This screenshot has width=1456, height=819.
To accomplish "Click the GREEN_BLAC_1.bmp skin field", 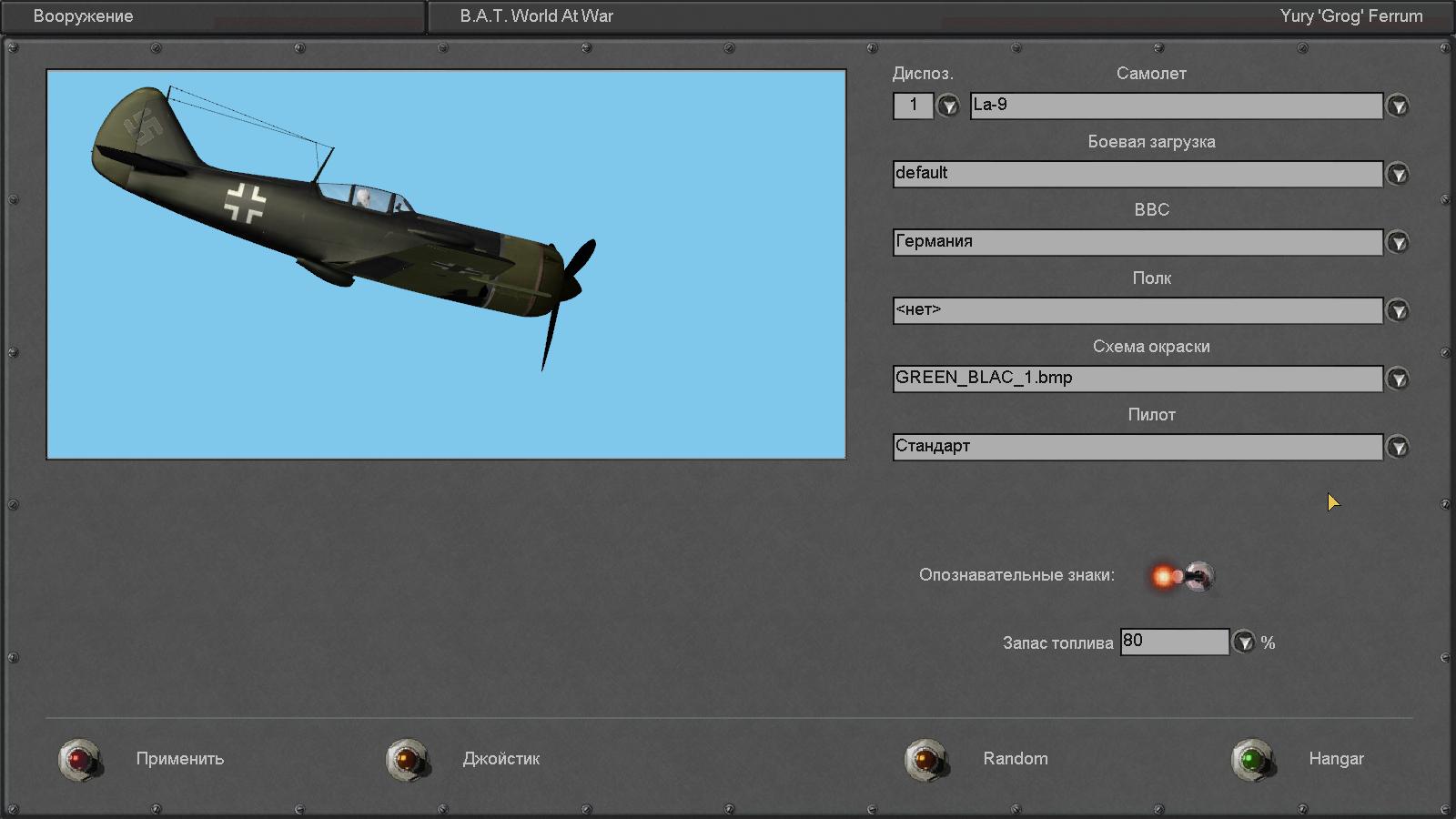I will pyautogui.click(x=1137, y=379).
